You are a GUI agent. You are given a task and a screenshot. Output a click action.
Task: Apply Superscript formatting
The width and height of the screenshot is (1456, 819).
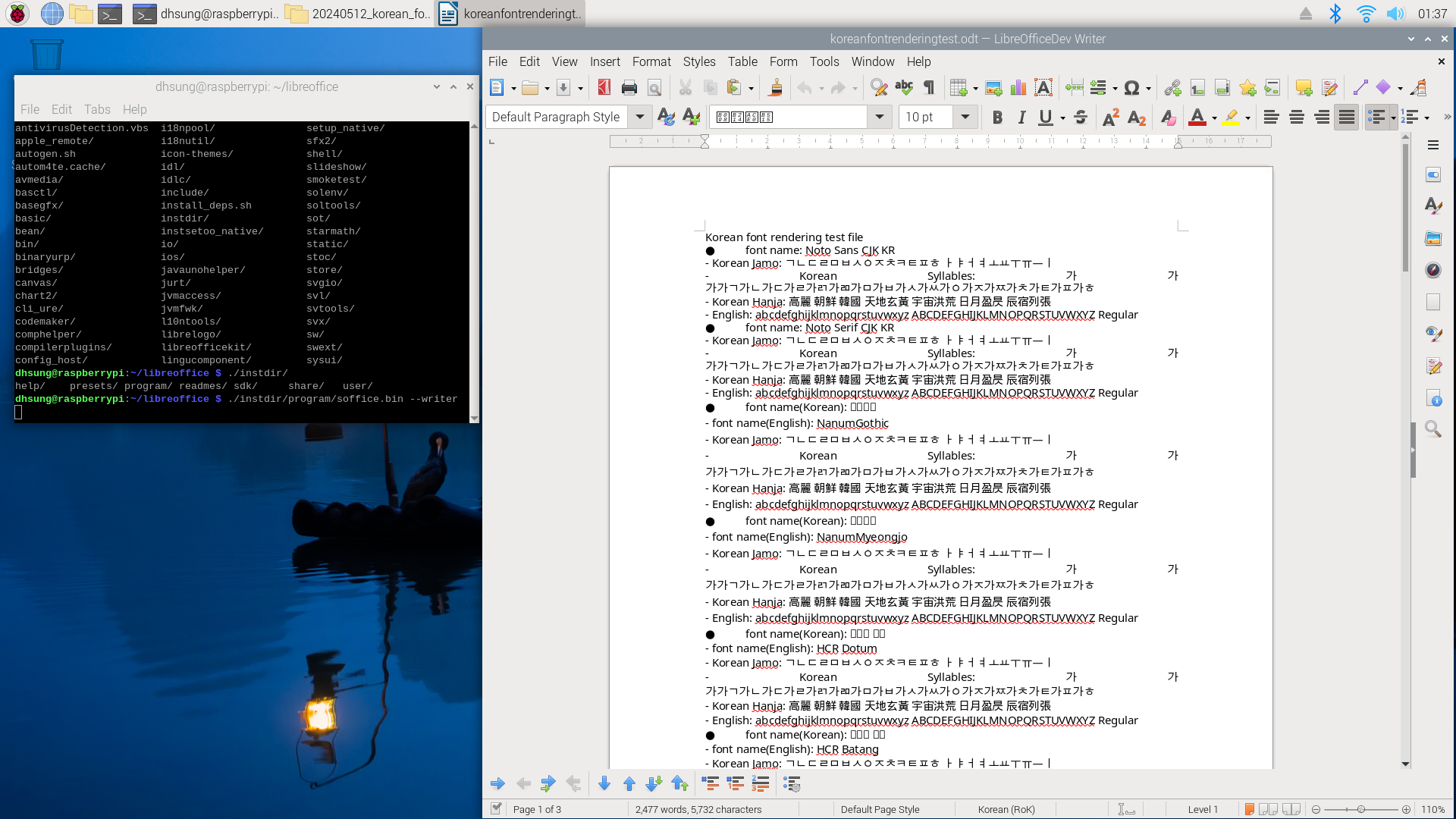coord(1111,117)
